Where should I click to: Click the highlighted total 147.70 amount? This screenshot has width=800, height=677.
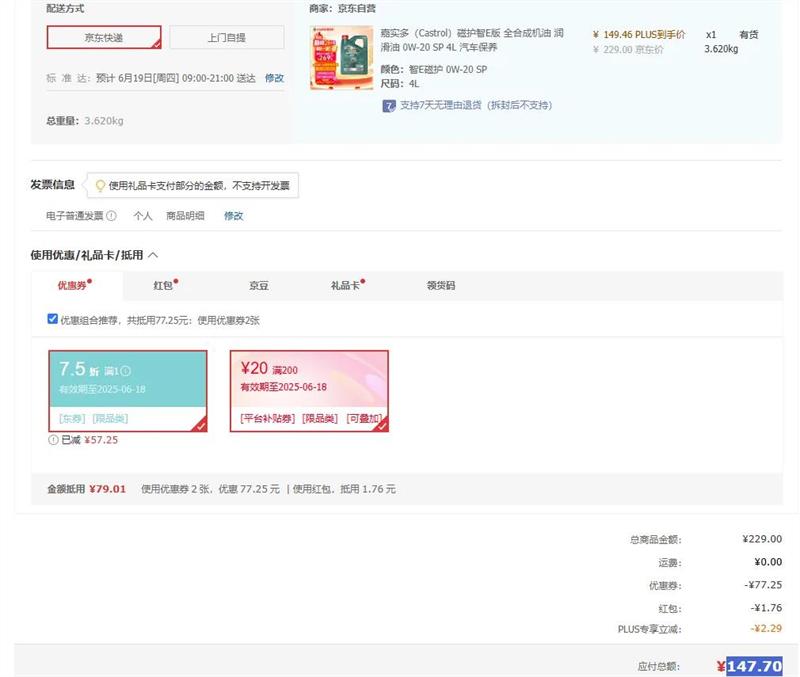(x=753, y=666)
